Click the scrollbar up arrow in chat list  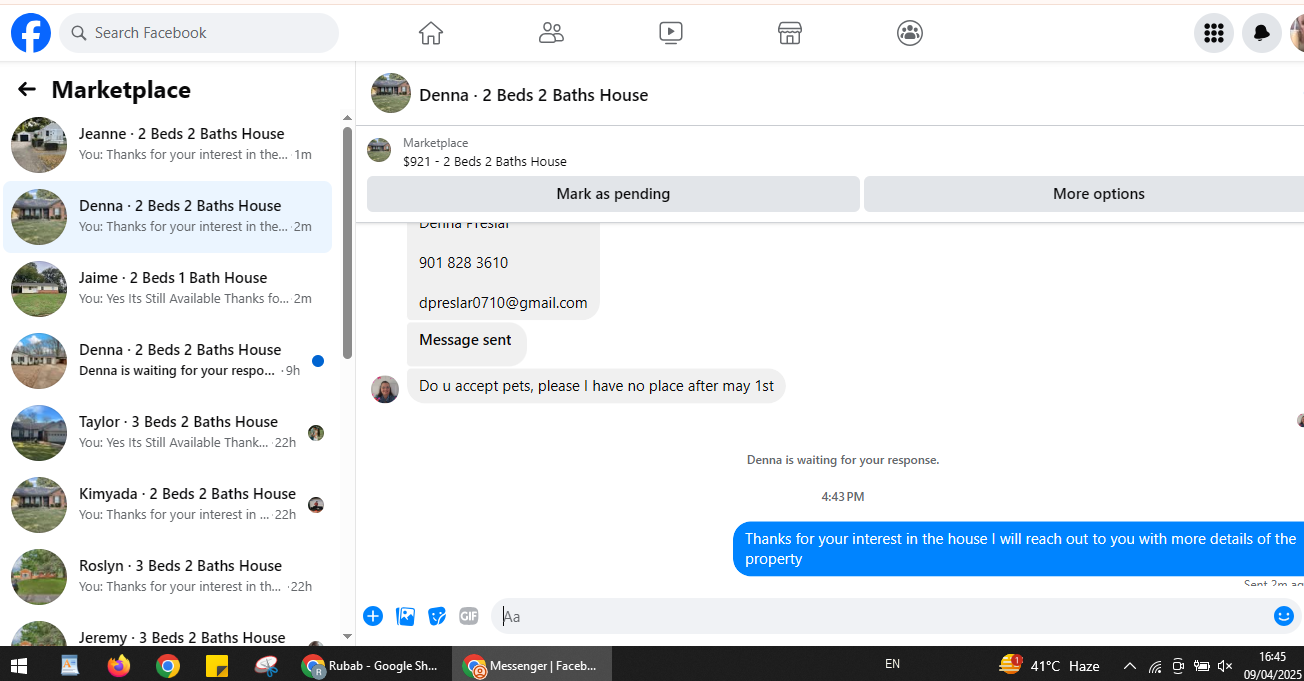point(347,119)
